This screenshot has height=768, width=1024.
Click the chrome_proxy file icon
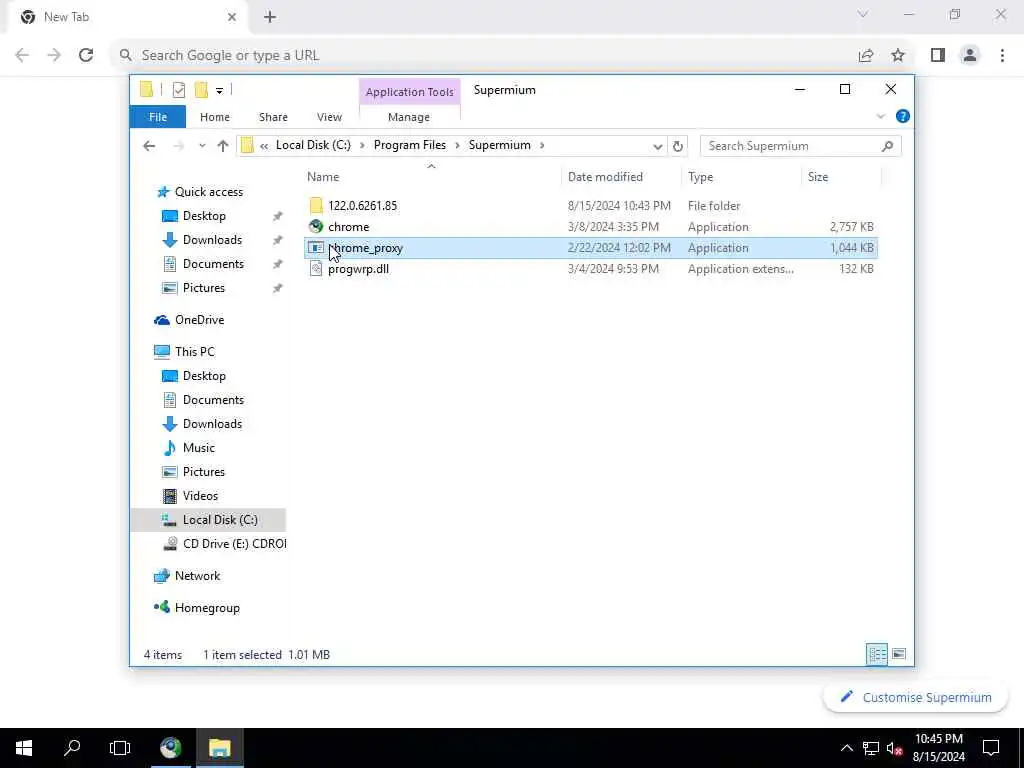(316, 248)
